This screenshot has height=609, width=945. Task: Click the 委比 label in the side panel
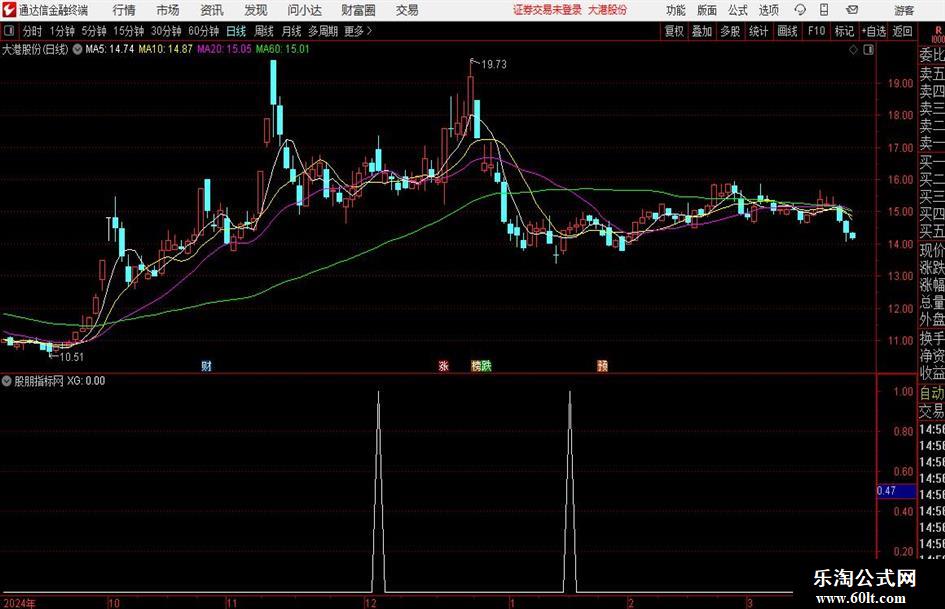[x=932, y=55]
